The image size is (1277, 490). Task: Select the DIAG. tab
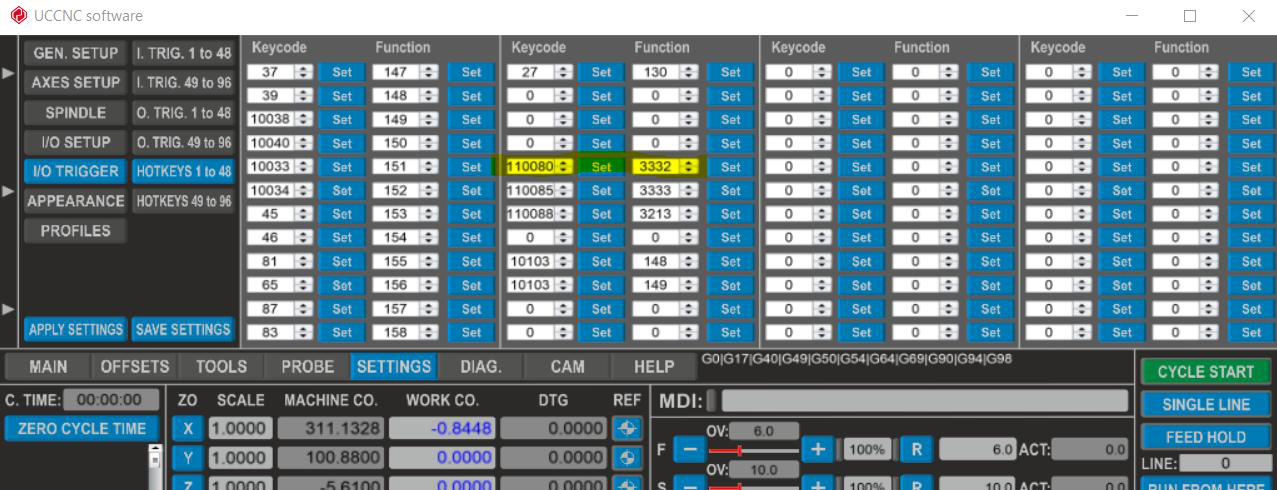pyautogui.click(x=481, y=367)
